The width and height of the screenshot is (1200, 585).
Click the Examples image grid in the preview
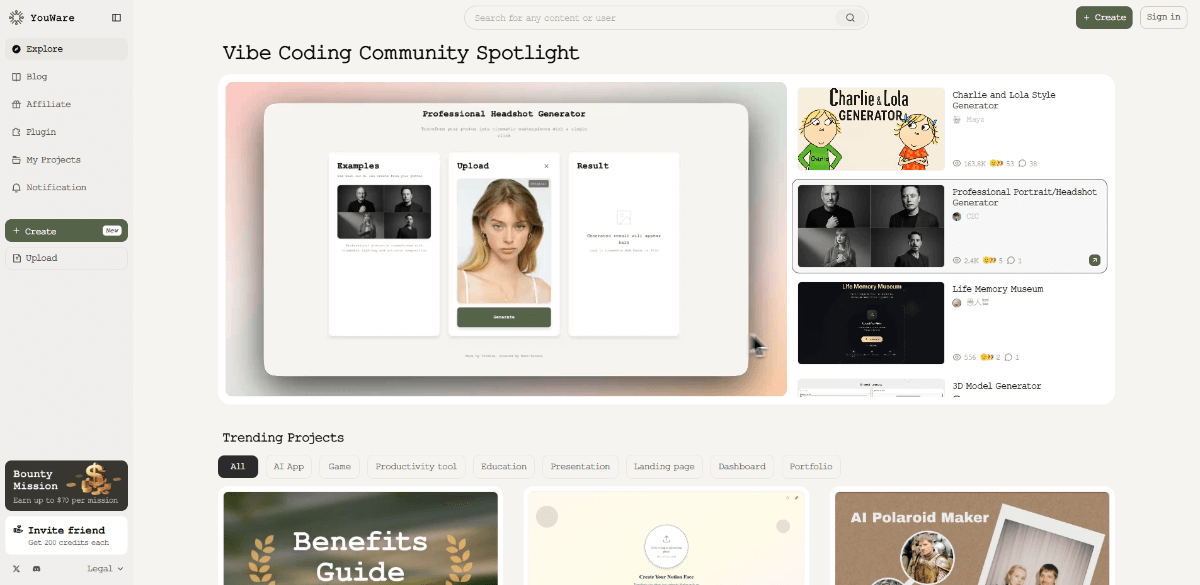coord(384,212)
